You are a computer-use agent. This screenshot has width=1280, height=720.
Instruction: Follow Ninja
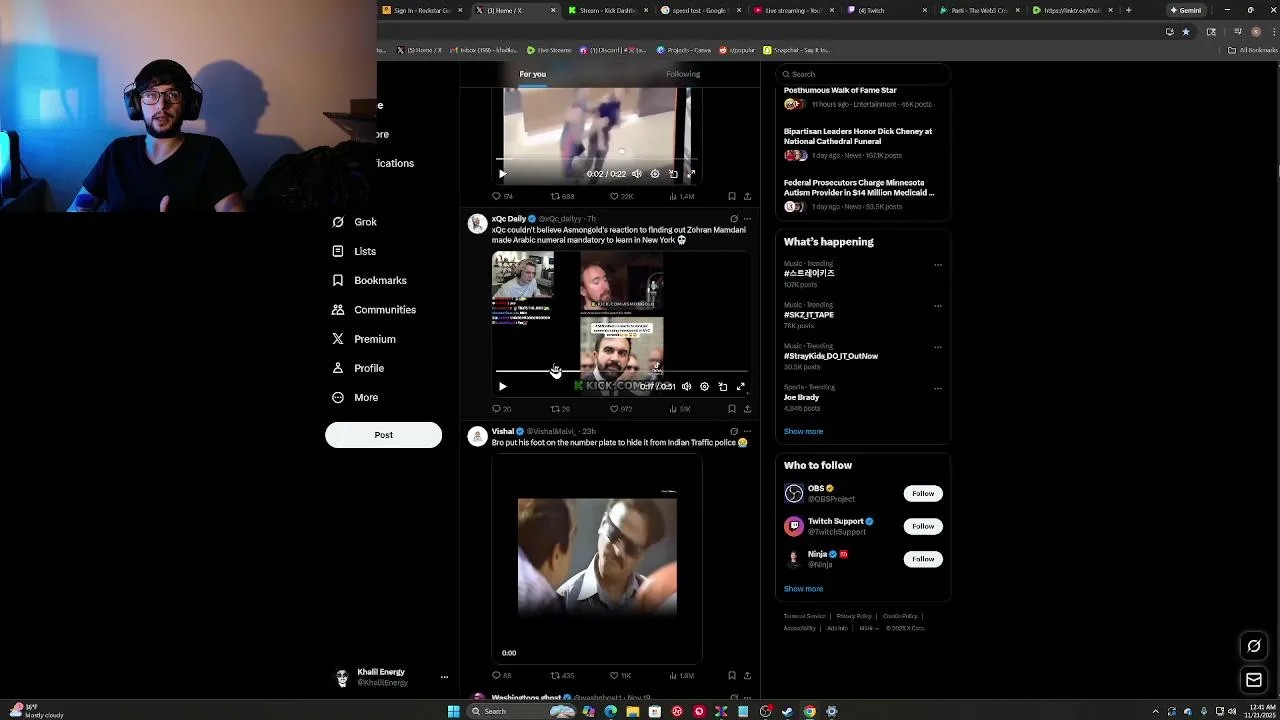pyautogui.click(x=923, y=559)
